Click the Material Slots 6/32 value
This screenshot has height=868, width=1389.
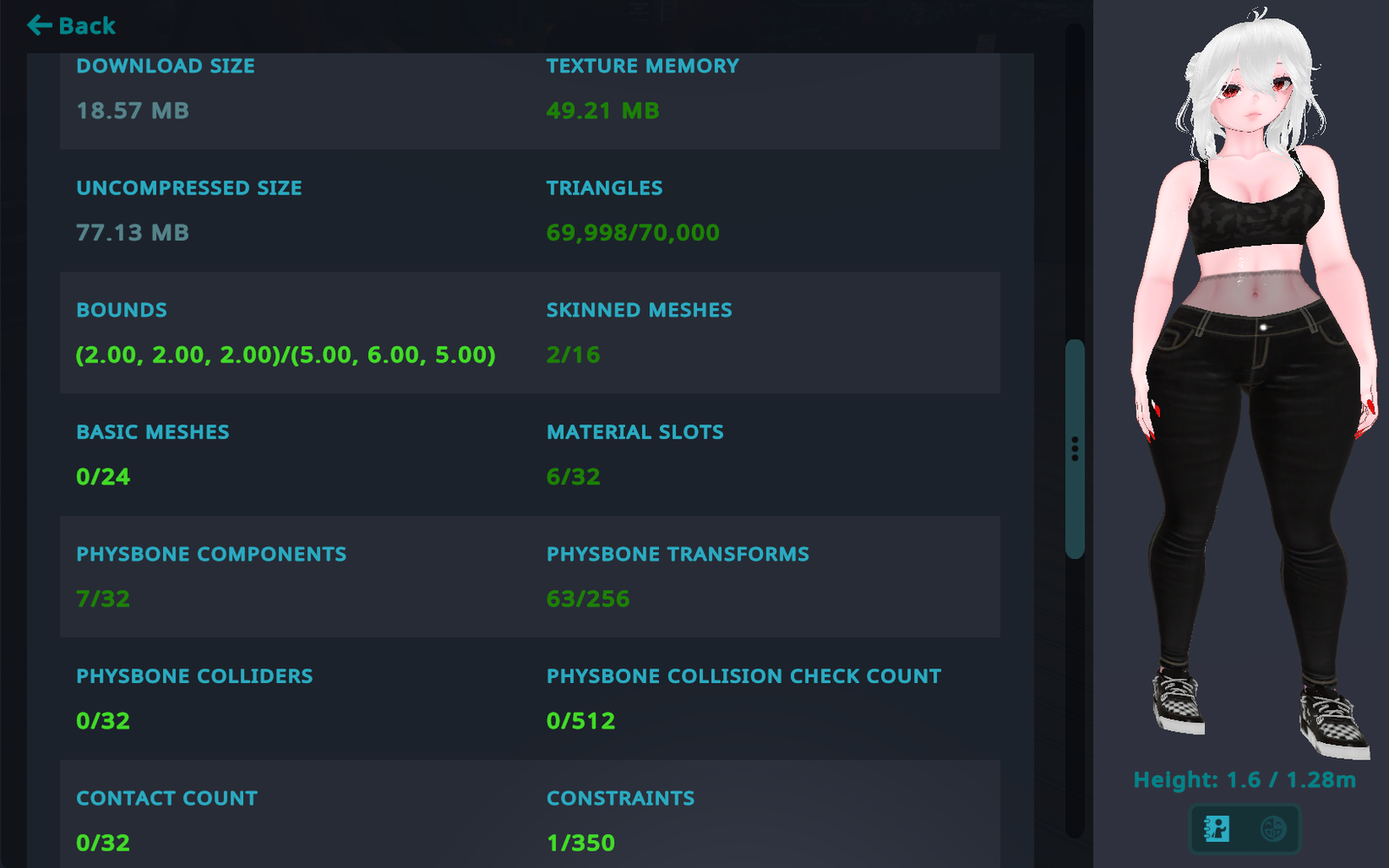573,477
